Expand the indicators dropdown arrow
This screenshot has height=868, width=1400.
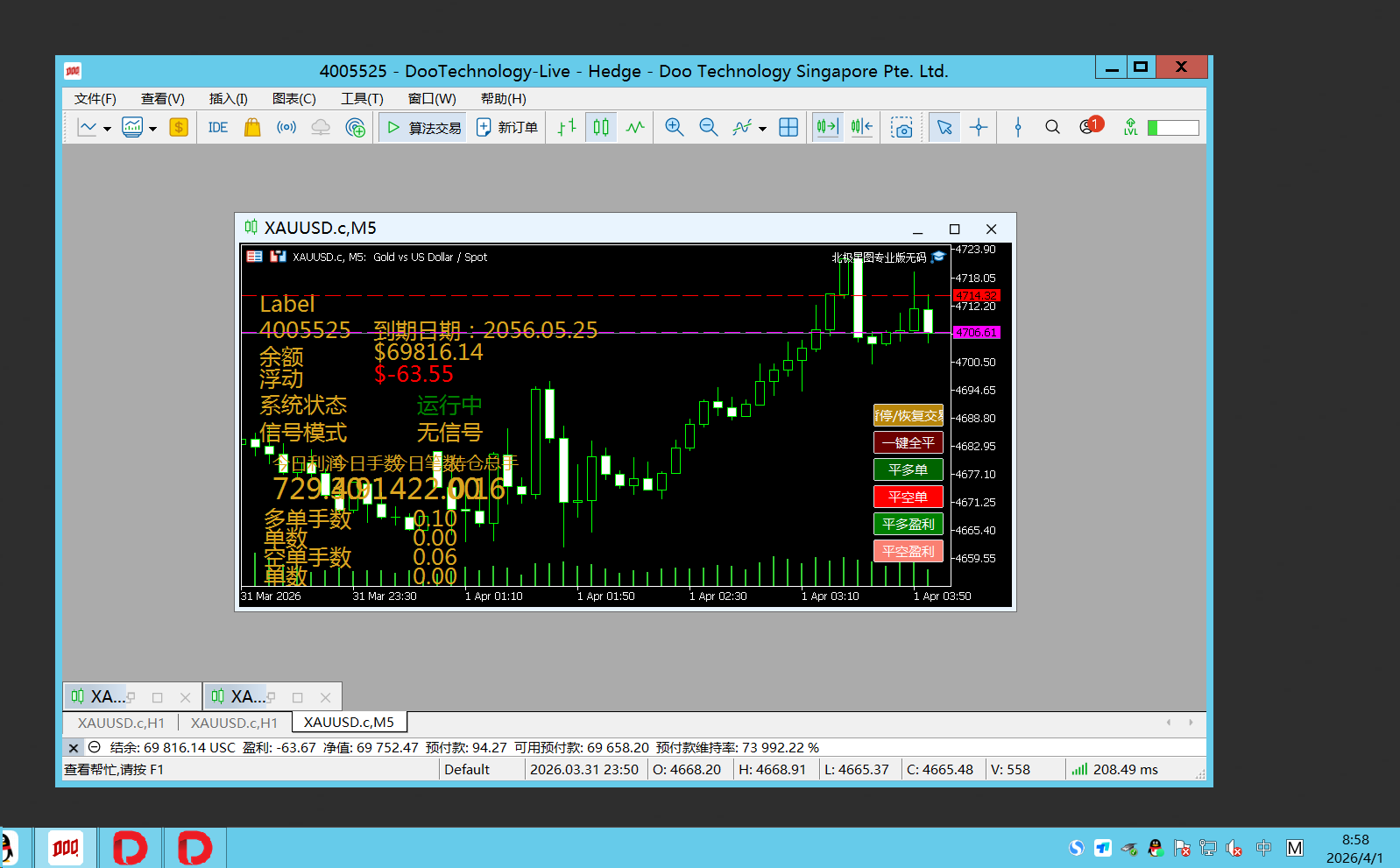[x=762, y=129]
